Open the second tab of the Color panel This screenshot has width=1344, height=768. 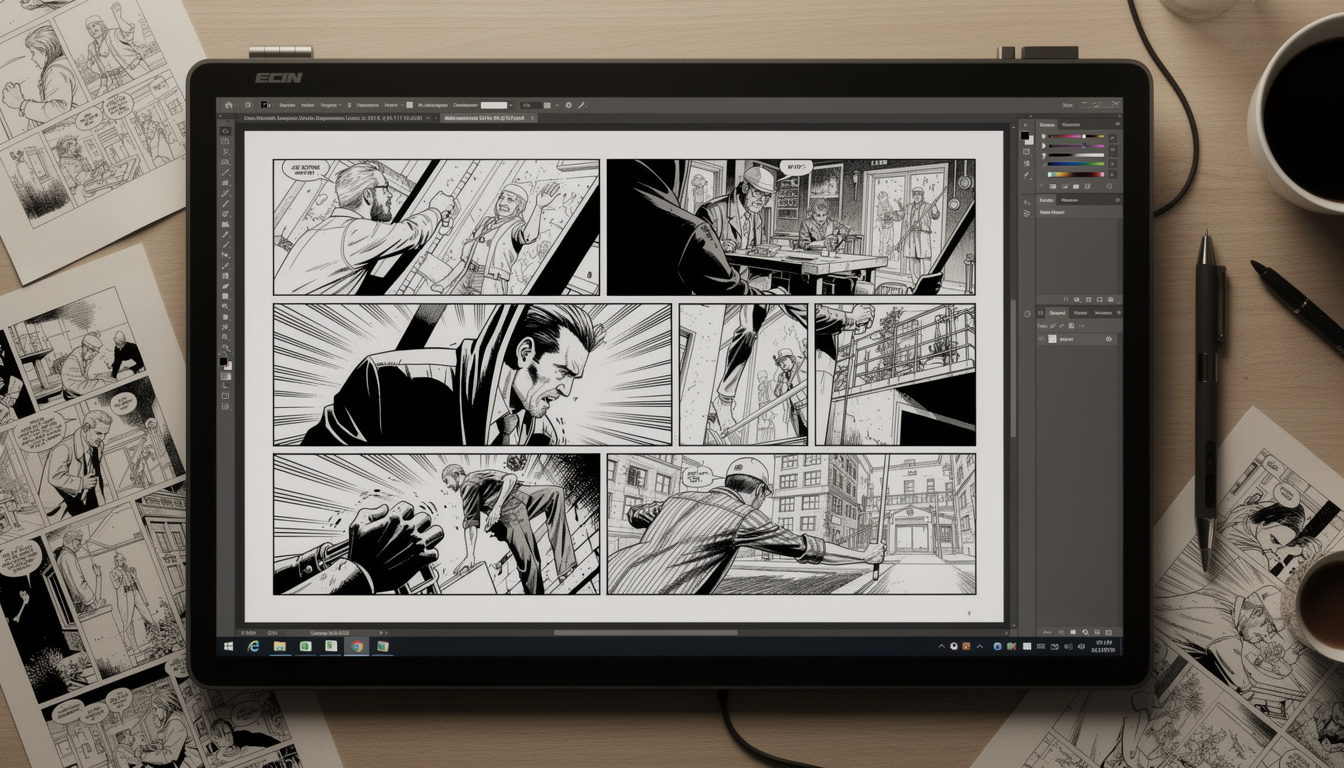pos(1071,125)
